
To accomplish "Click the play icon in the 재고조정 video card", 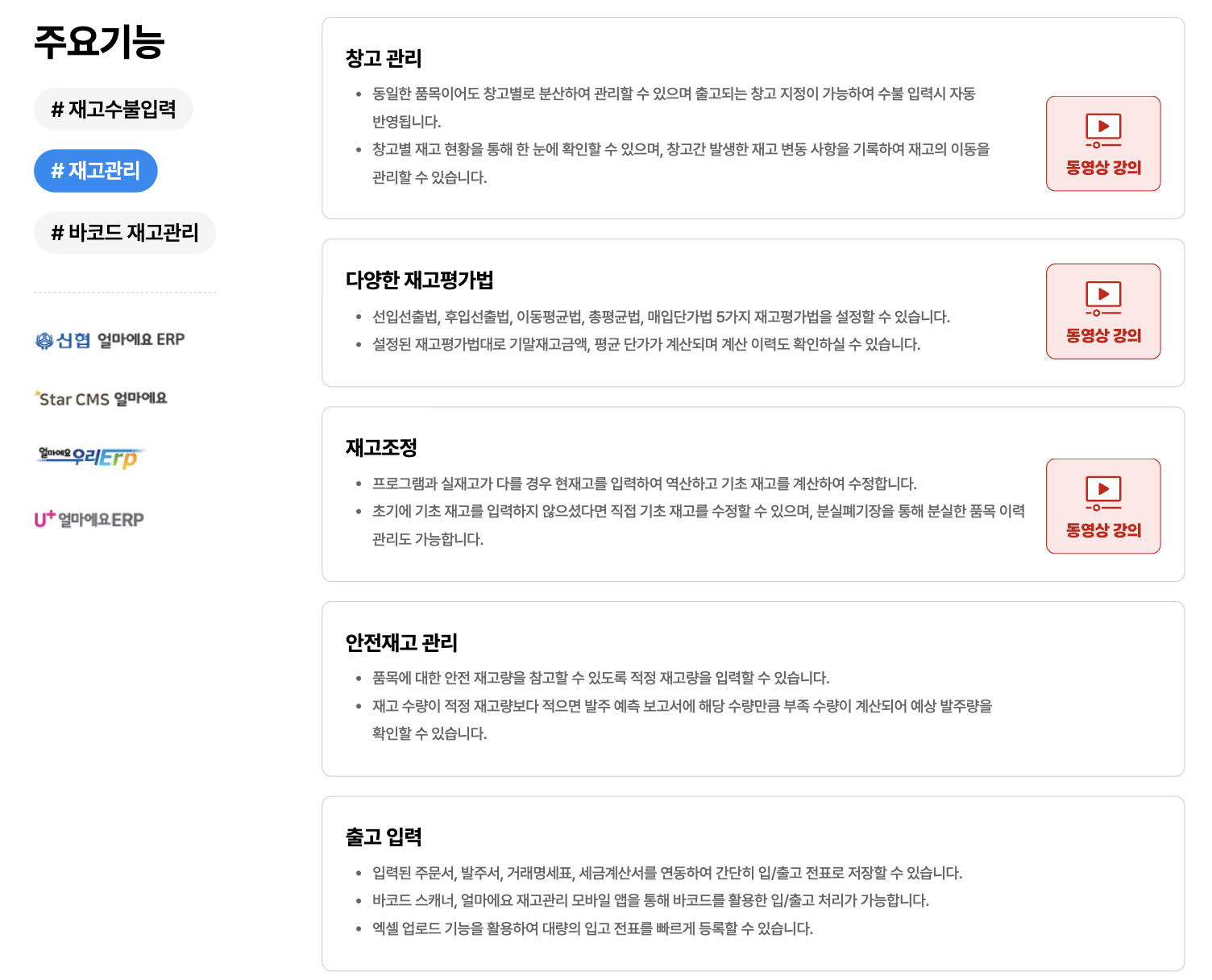I will point(1102,492).
